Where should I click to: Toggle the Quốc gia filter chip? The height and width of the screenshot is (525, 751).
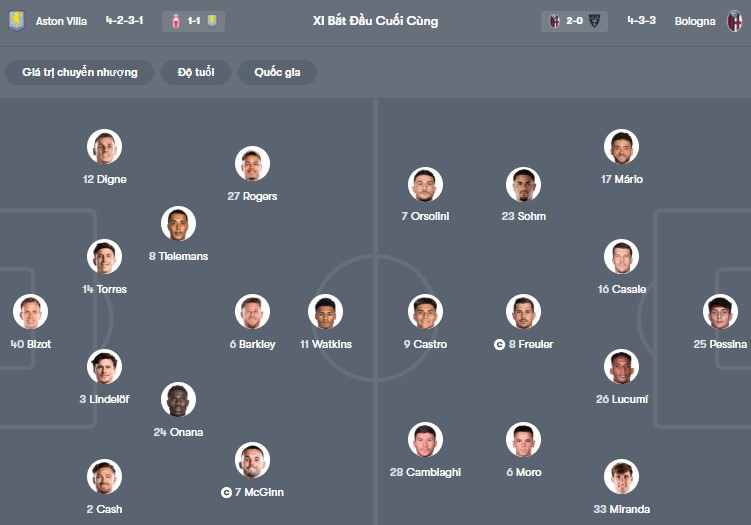tap(277, 72)
